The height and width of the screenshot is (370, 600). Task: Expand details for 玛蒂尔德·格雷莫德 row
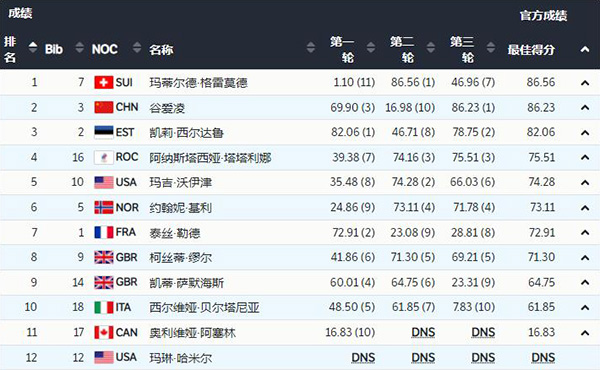tap(585, 83)
